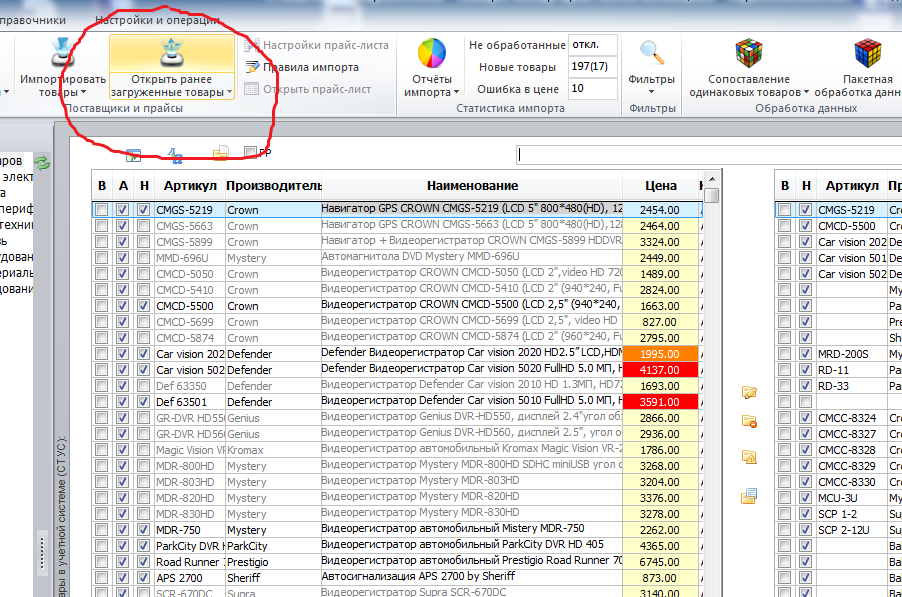
Task: Open the Импортировать товары dropdown arrow
Action: click(84, 93)
